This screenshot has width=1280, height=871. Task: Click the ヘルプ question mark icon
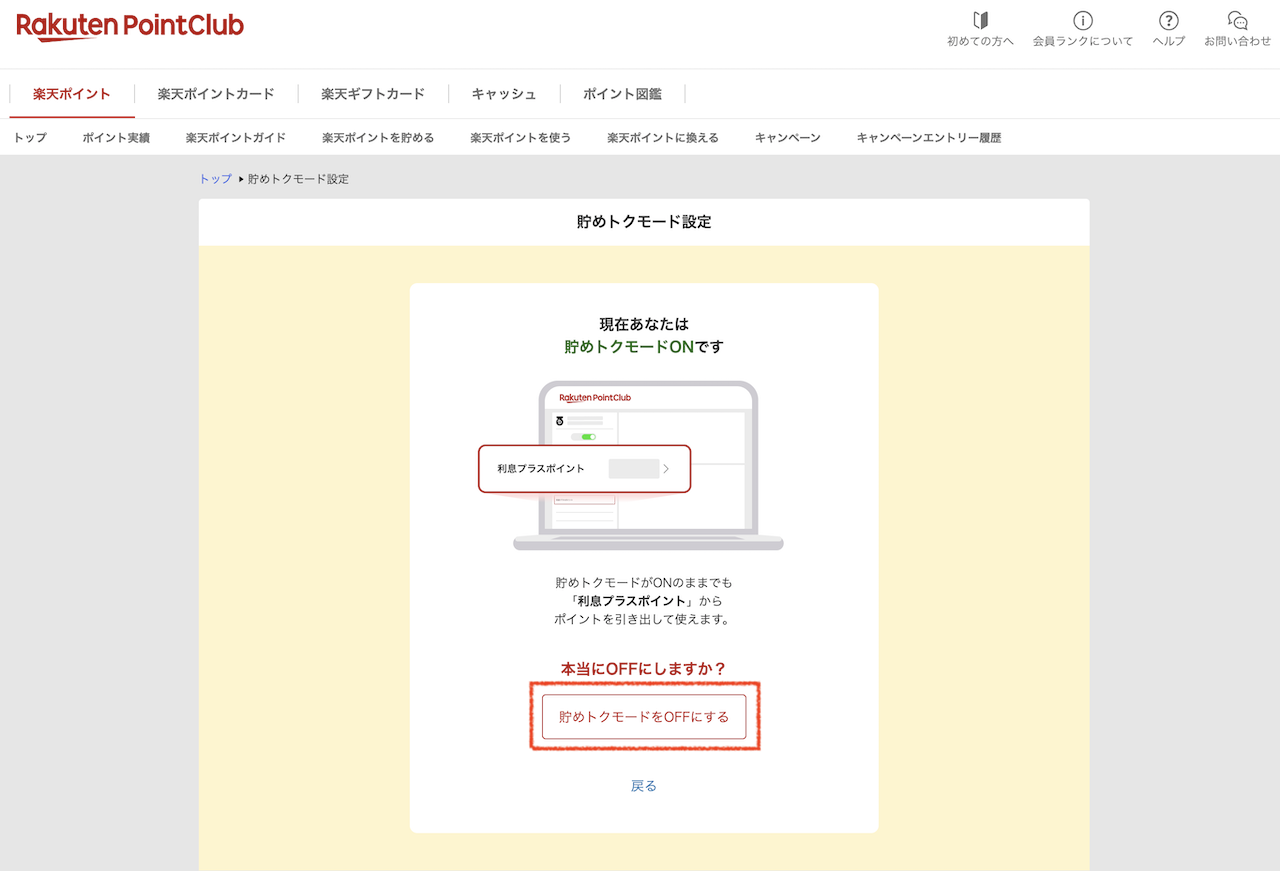coord(1168,21)
